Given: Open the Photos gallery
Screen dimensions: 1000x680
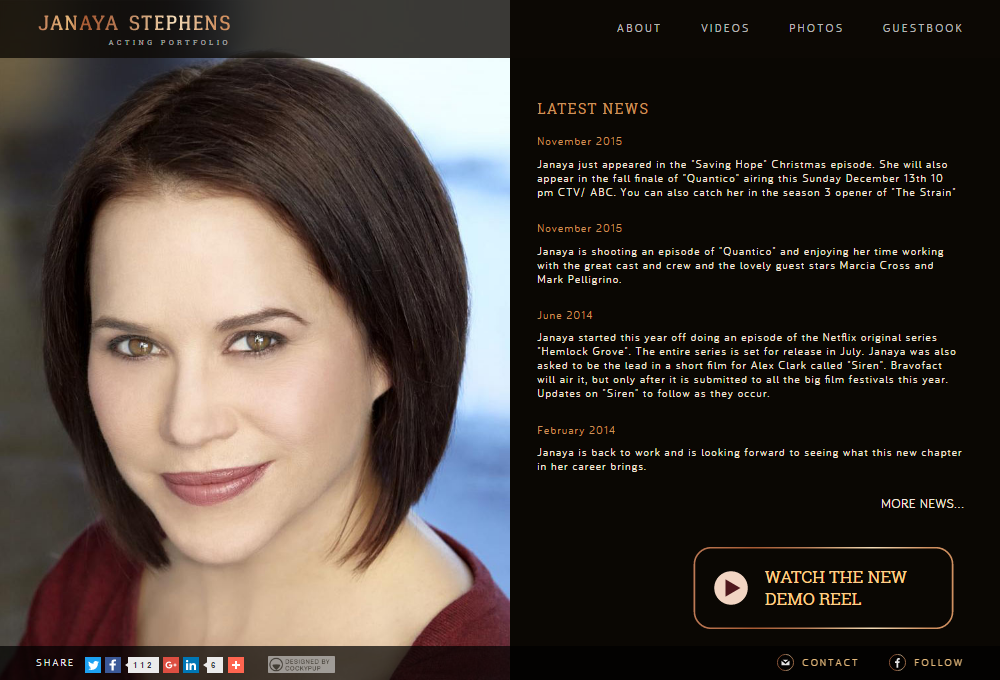Looking at the screenshot, I should click(x=816, y=28).
